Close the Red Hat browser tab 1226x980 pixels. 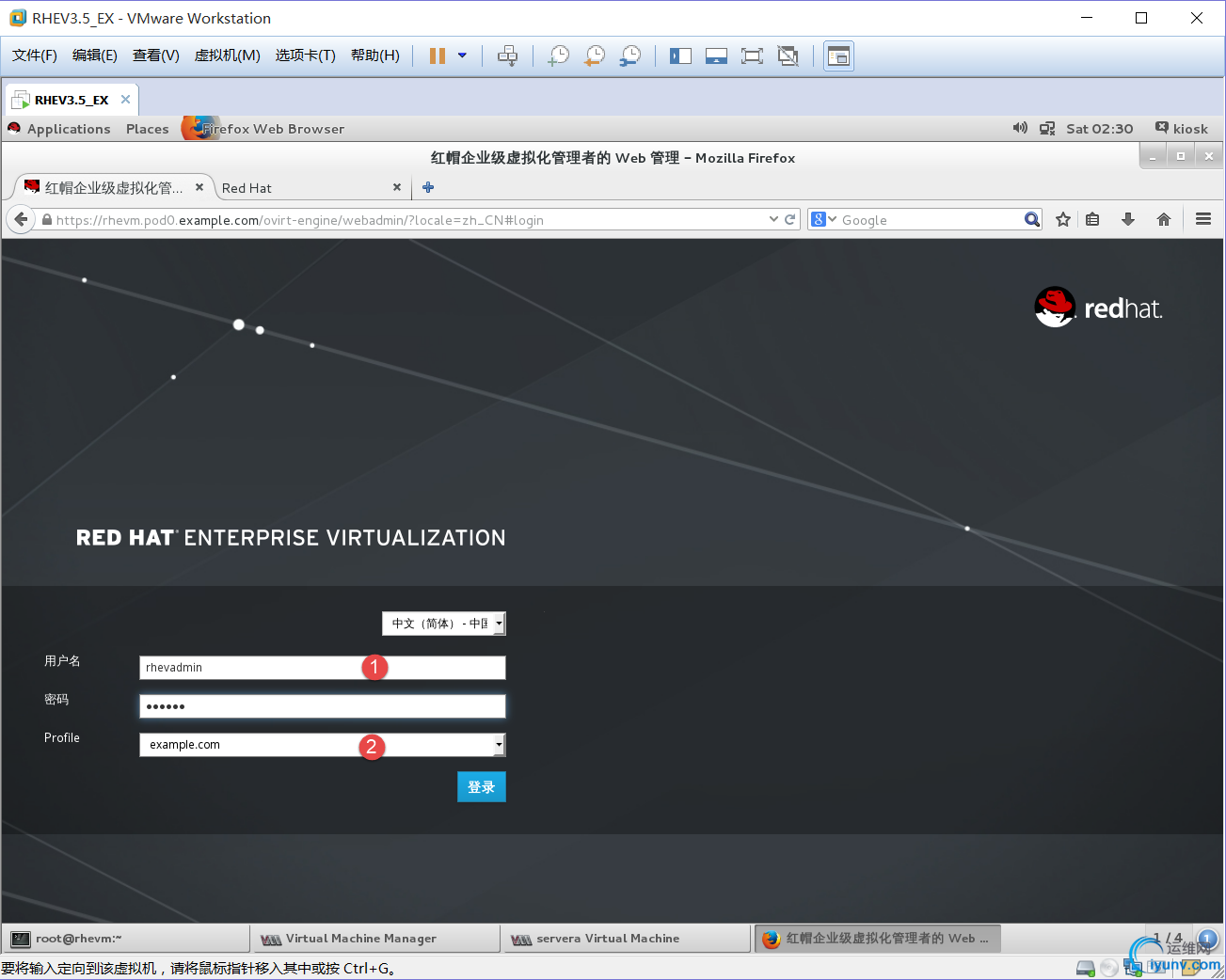397,187
